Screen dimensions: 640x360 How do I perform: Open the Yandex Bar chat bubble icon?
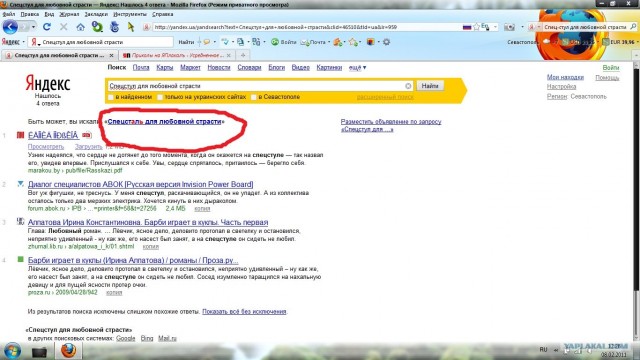coord(207,42)
